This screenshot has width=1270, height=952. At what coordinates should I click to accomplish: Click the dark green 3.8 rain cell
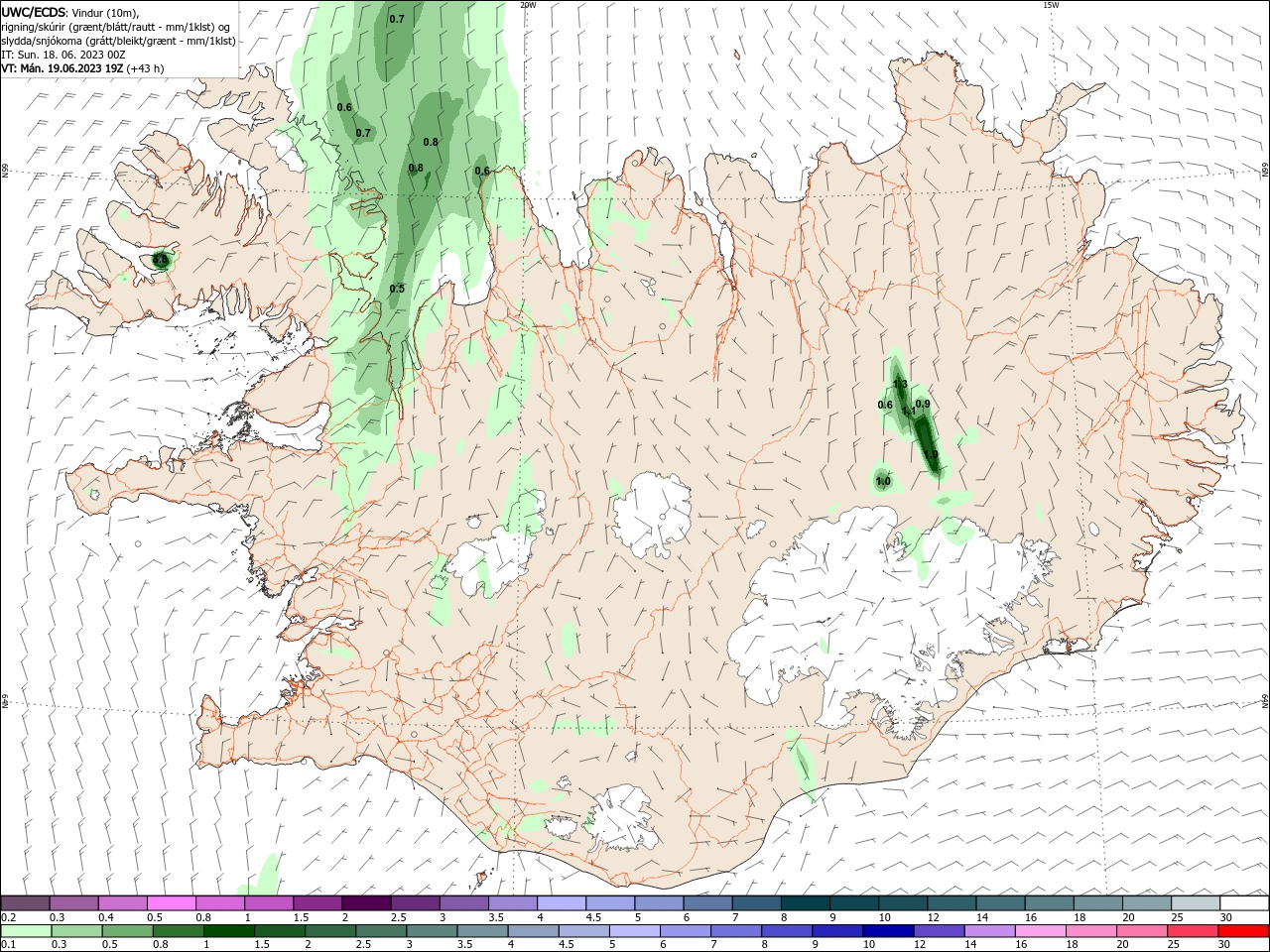click(160, 261)
